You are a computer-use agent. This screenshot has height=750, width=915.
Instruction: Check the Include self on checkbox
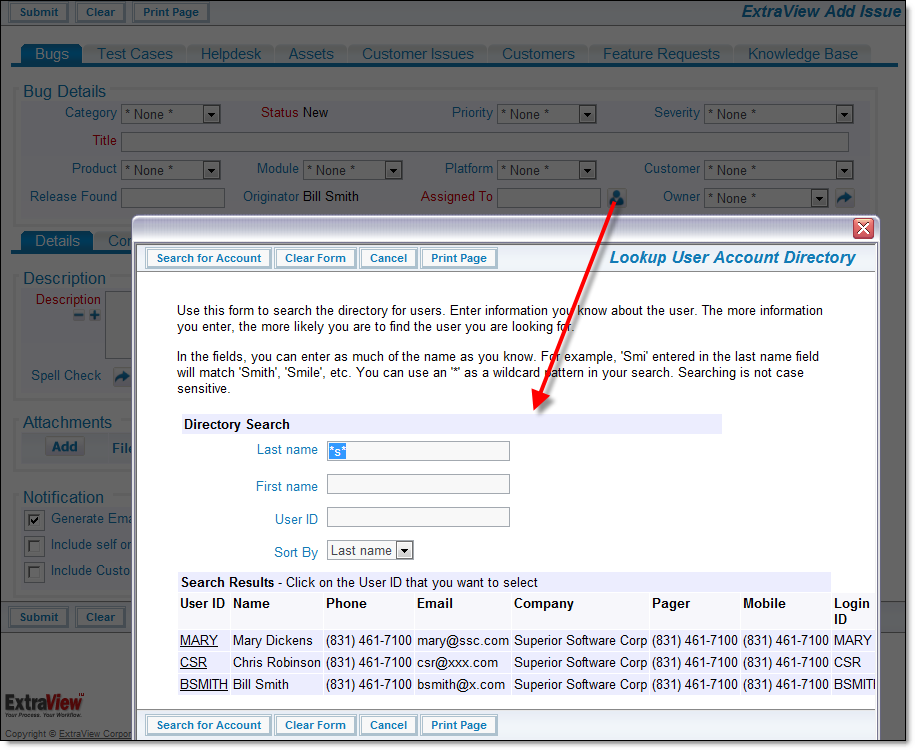[x=34, y=546]
